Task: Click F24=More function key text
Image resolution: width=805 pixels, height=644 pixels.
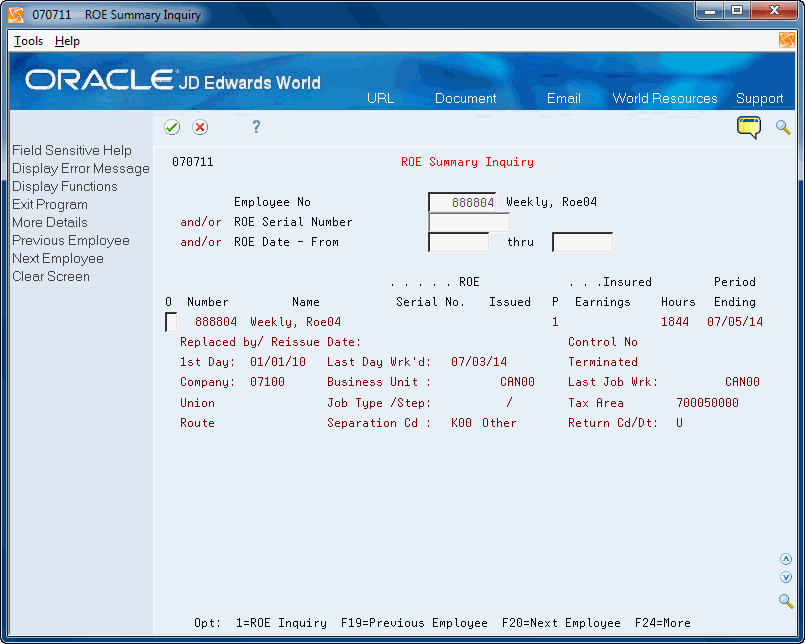Action: point(662,623)
